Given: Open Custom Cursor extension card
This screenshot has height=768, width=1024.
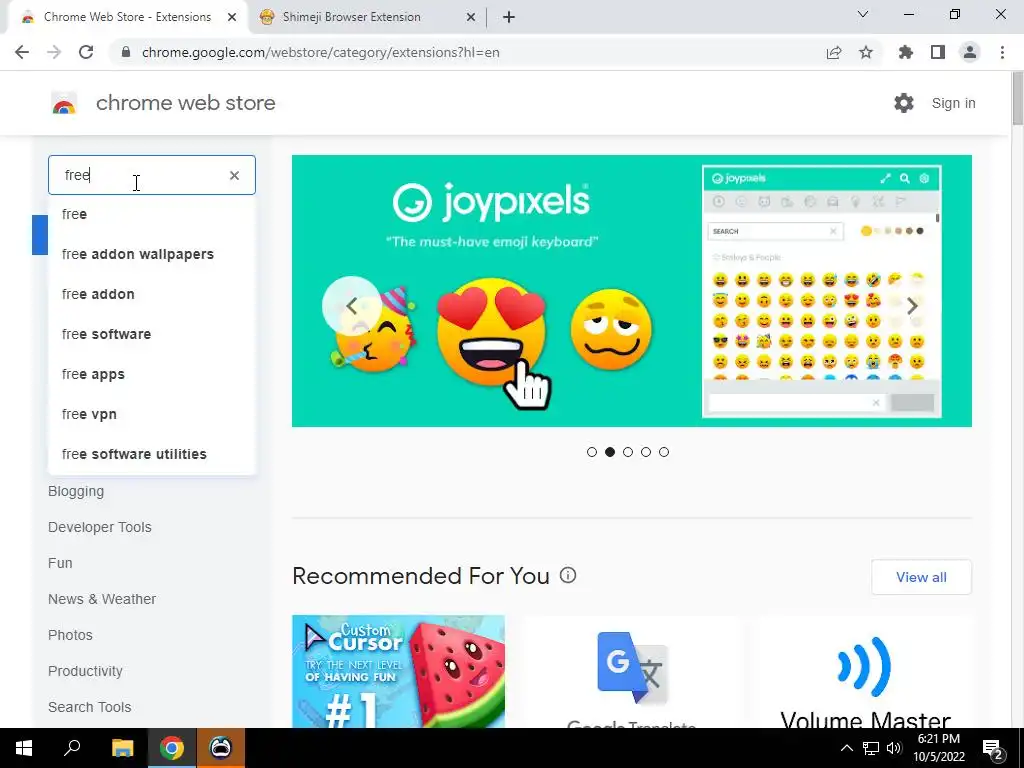Looking at the screenshot, I should pos(398,671).
